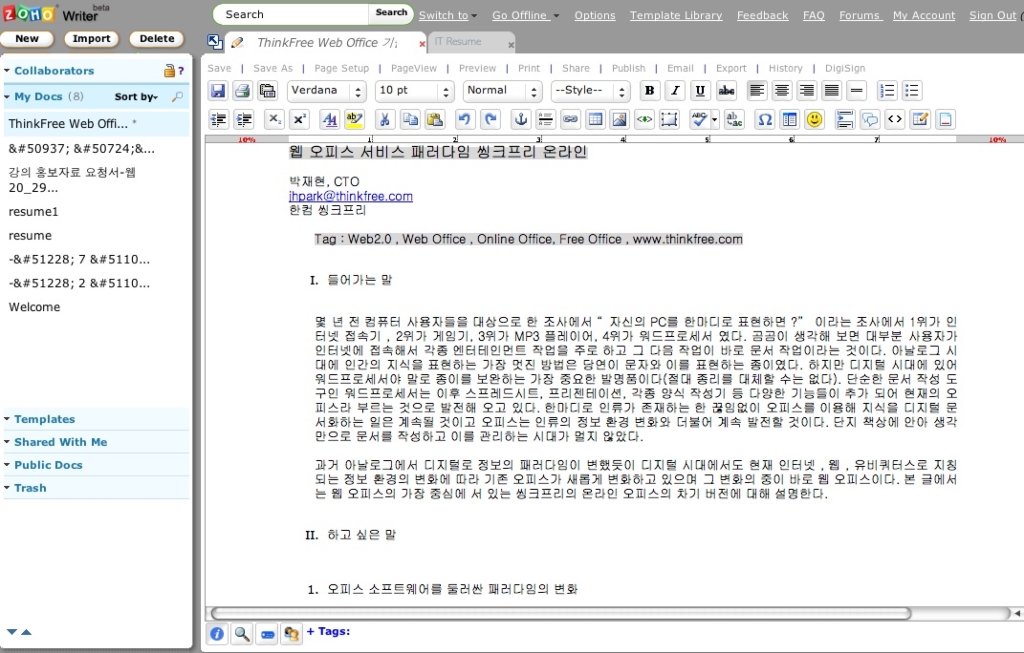Align text right

tap(807, 91)
